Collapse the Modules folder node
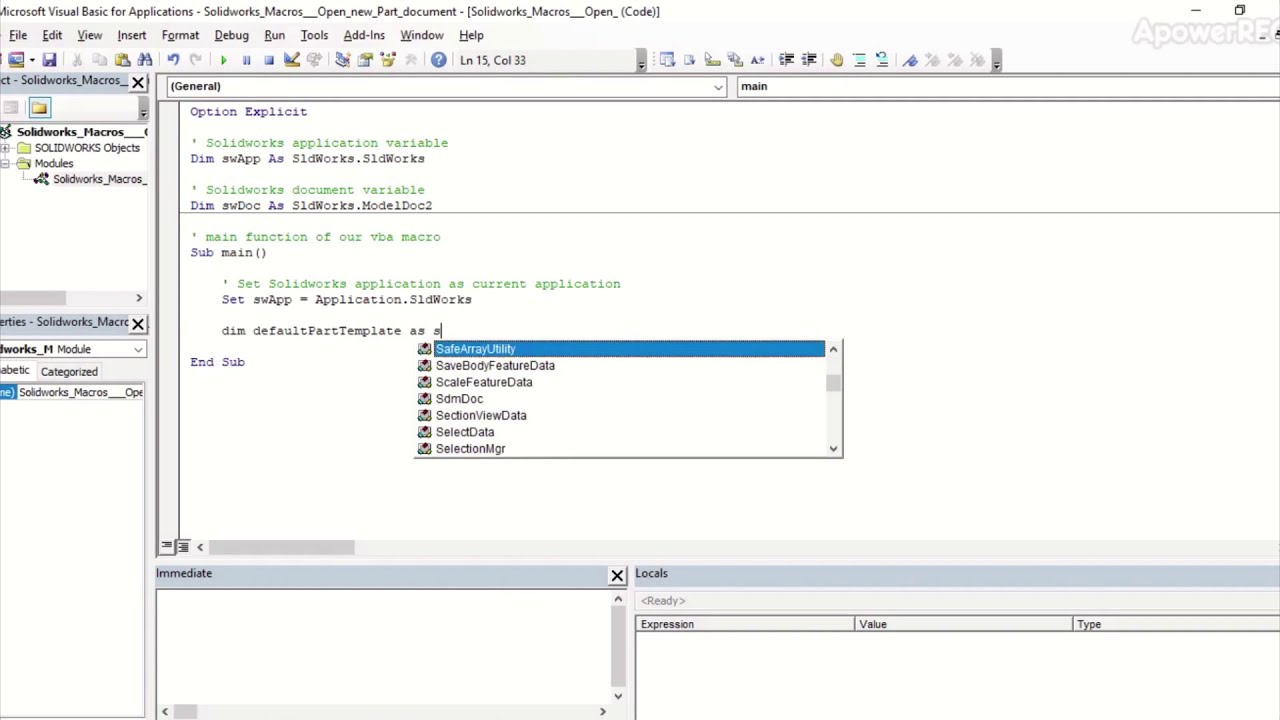 click(6, 164)
